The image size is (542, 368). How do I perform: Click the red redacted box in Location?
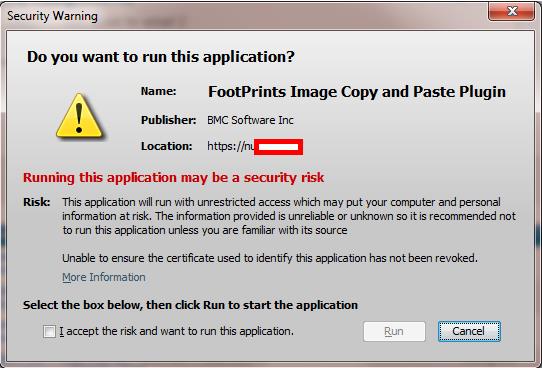[x=279, y=147]
